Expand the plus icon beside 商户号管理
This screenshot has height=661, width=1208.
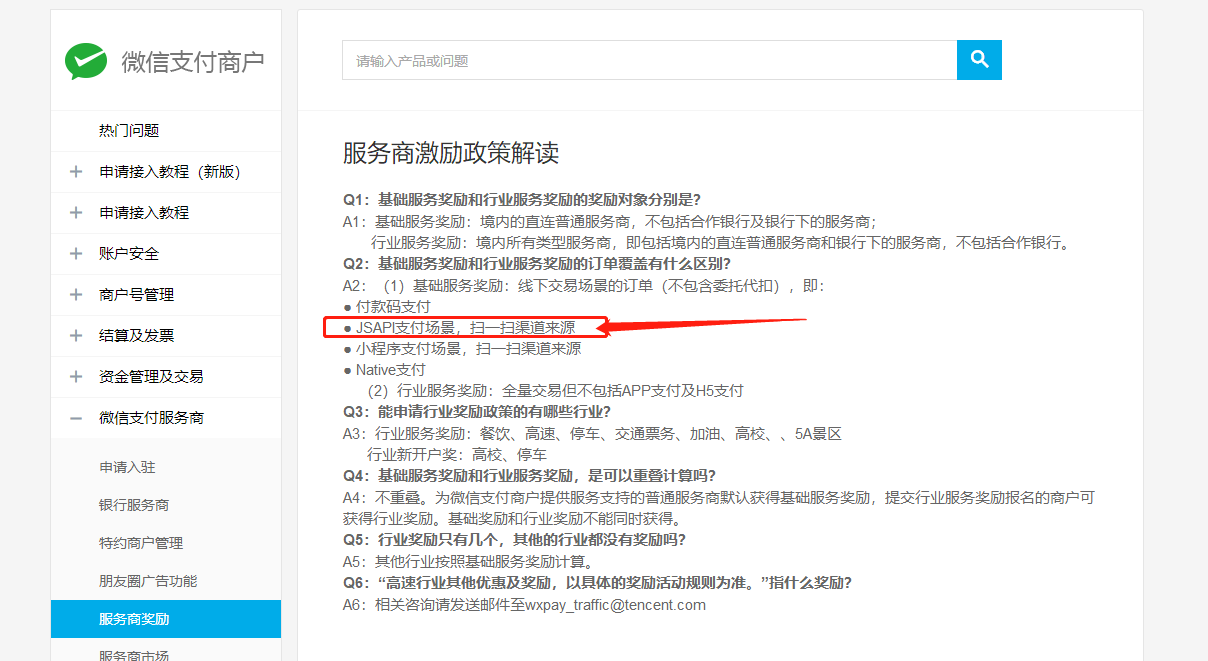(76, 295)
